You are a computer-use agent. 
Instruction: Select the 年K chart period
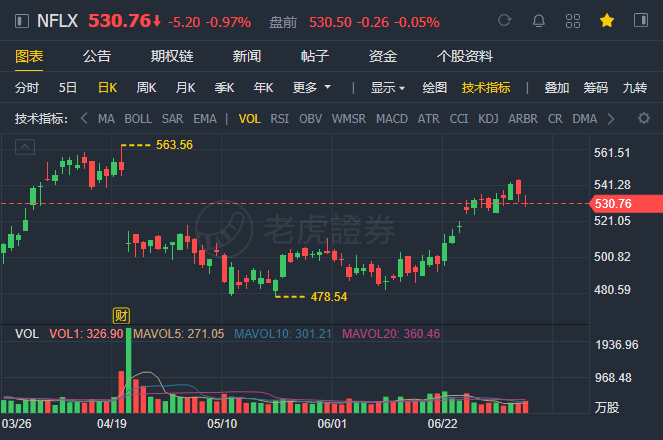pos(263,88)
